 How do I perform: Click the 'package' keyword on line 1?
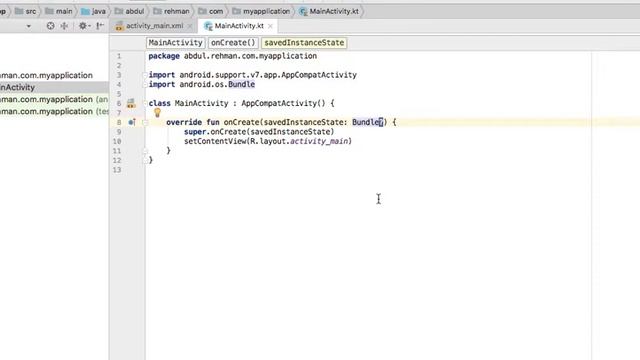[164, 56]
